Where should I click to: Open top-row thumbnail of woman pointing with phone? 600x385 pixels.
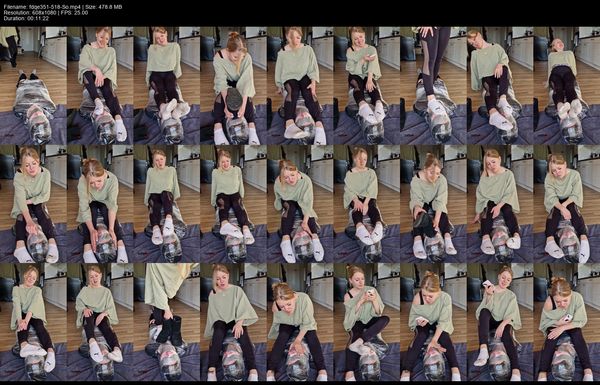(367, 86)
